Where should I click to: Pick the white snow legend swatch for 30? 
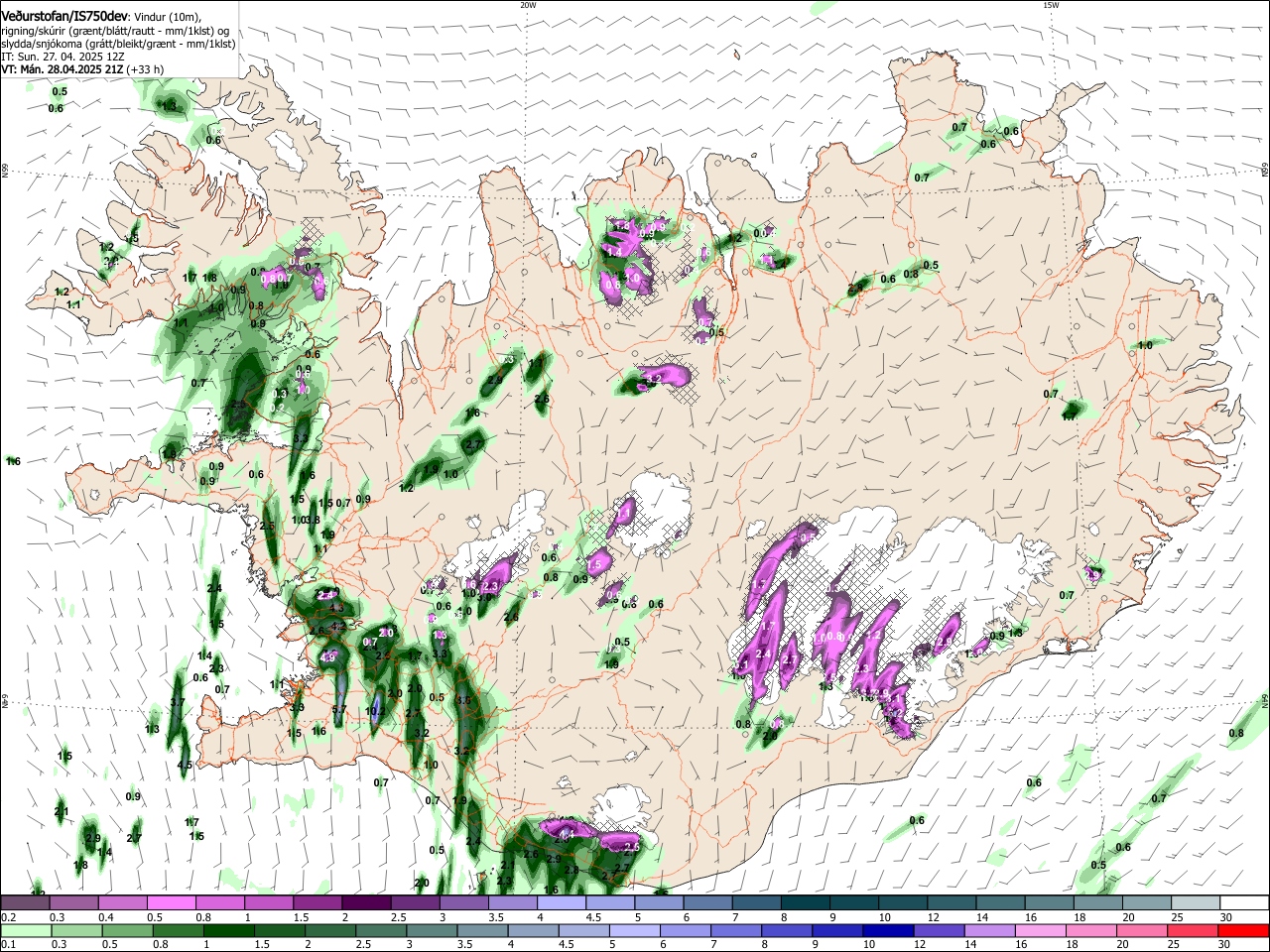(x=1245, y=902)
